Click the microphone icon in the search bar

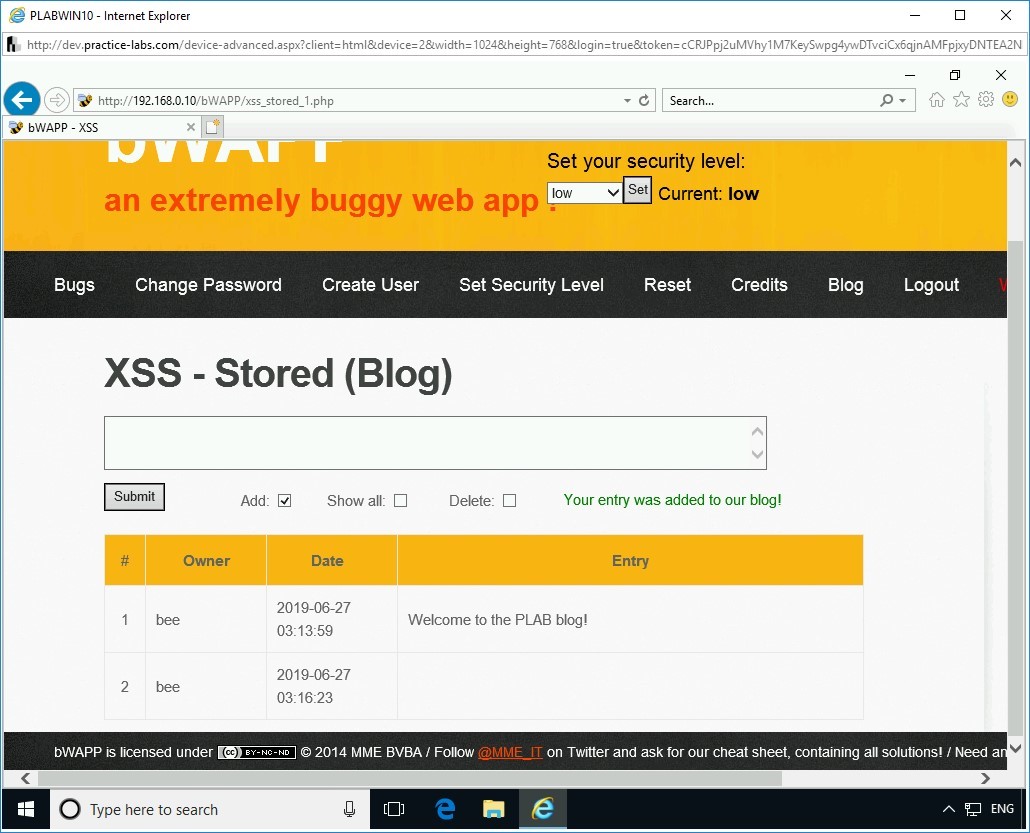pos(349,809)
